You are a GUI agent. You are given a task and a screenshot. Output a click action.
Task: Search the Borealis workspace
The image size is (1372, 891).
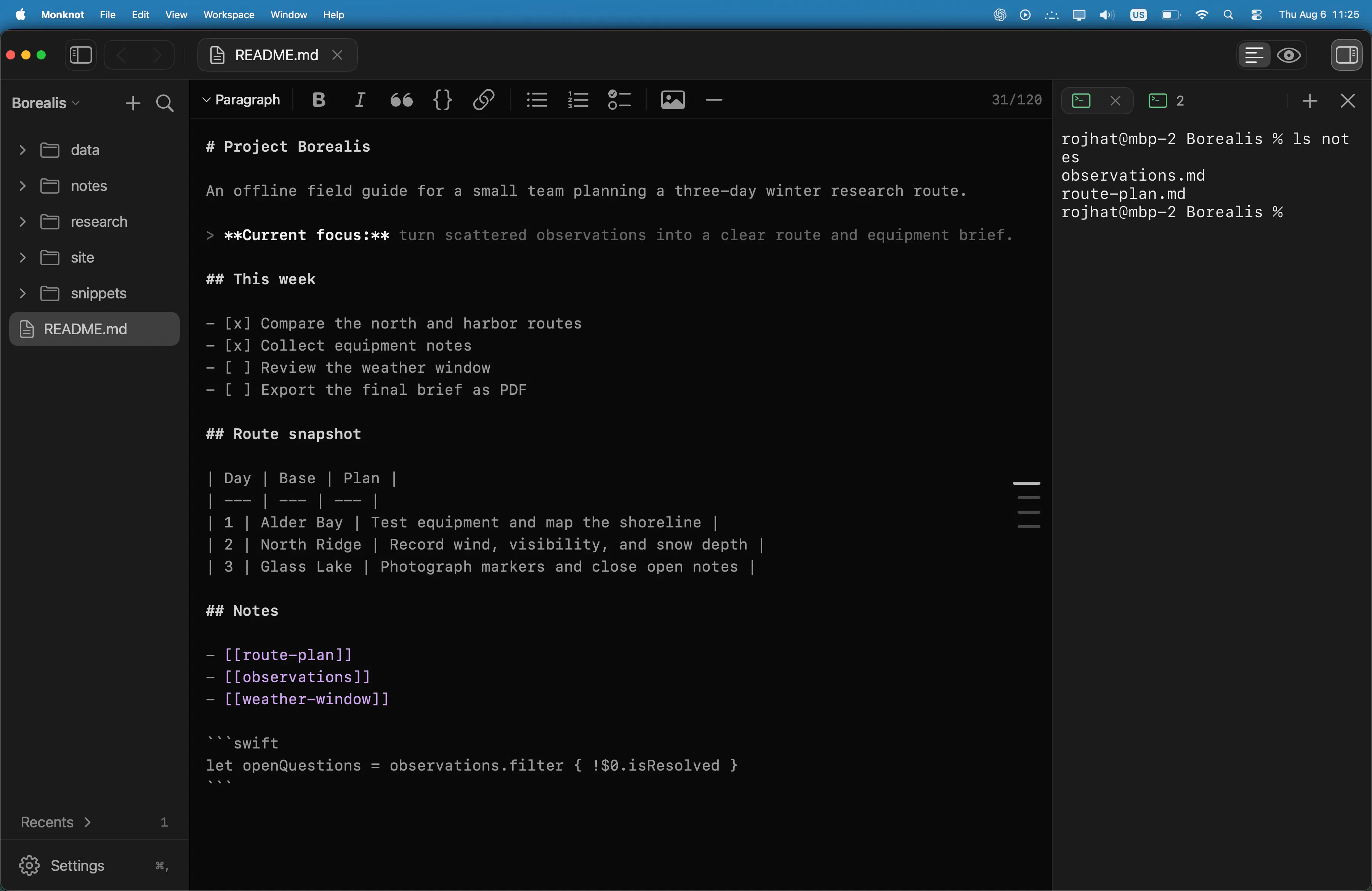pos(165,103)
